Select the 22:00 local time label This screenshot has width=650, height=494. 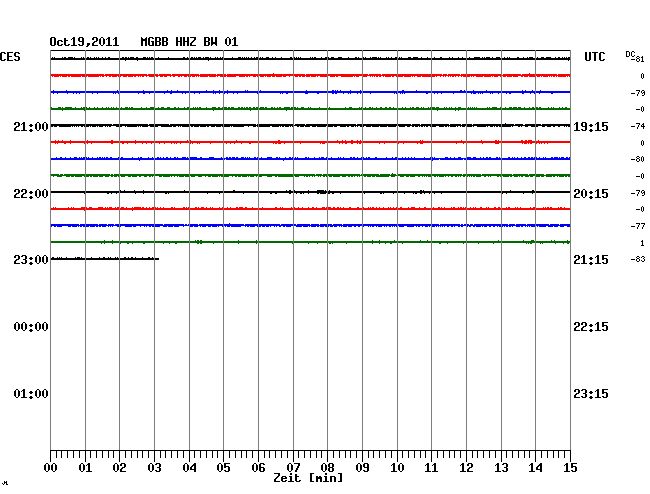[x=31, y=194]
